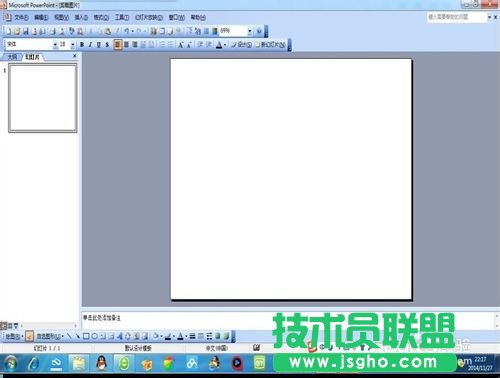Open the File (文件) menu
This screenshot has height=378, width=500.
[x=21, y=17]
